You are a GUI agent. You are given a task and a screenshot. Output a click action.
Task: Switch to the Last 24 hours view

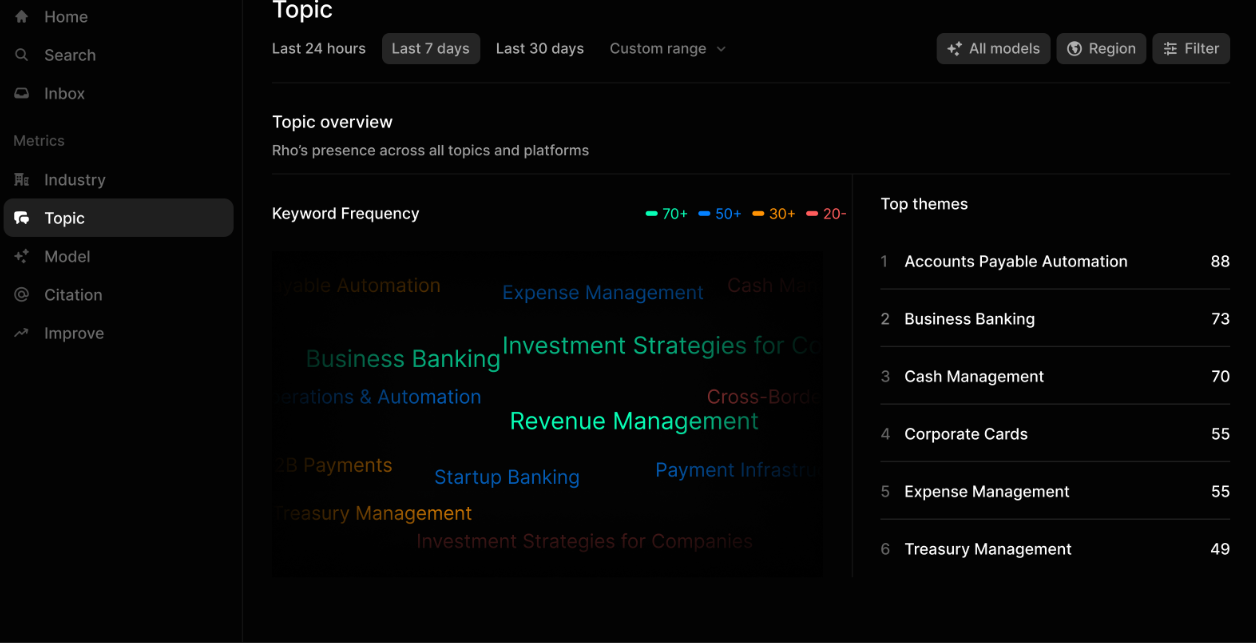[x=318, y=48]
